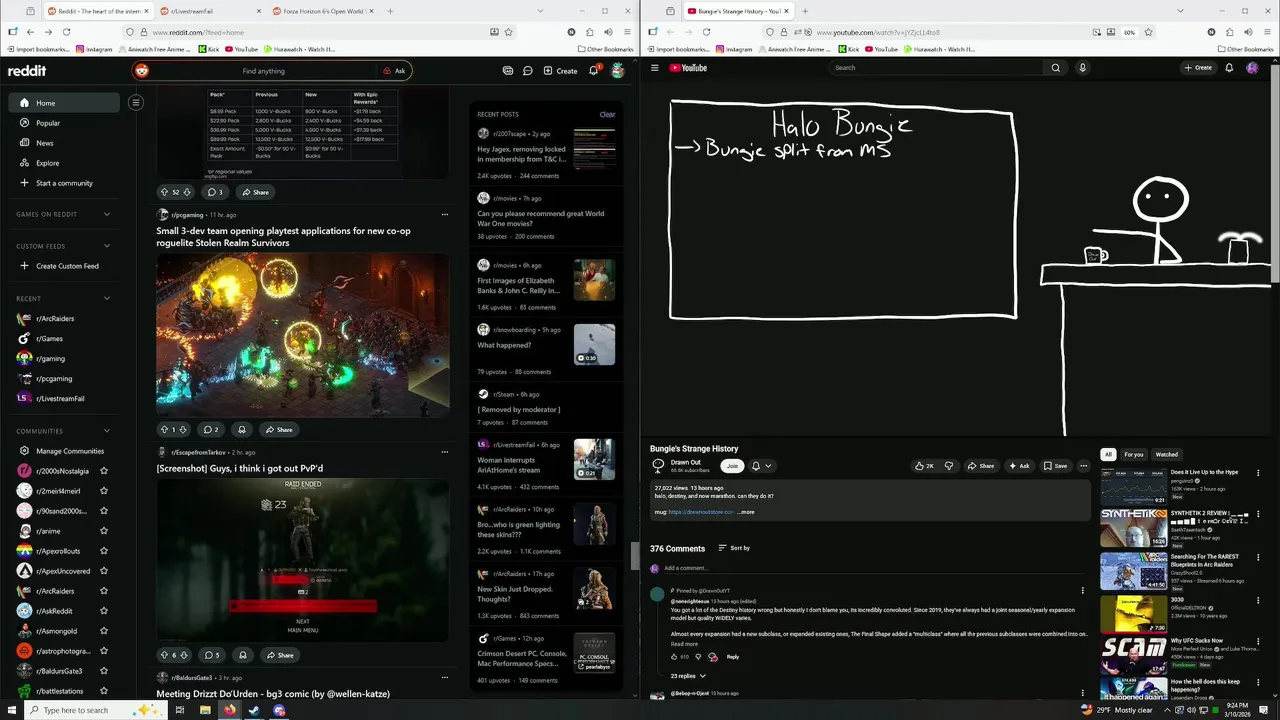Screen dimensions: 1280x720
Task: Select Explore in Reddit sidebar
Action: click(x=48, y=163)
